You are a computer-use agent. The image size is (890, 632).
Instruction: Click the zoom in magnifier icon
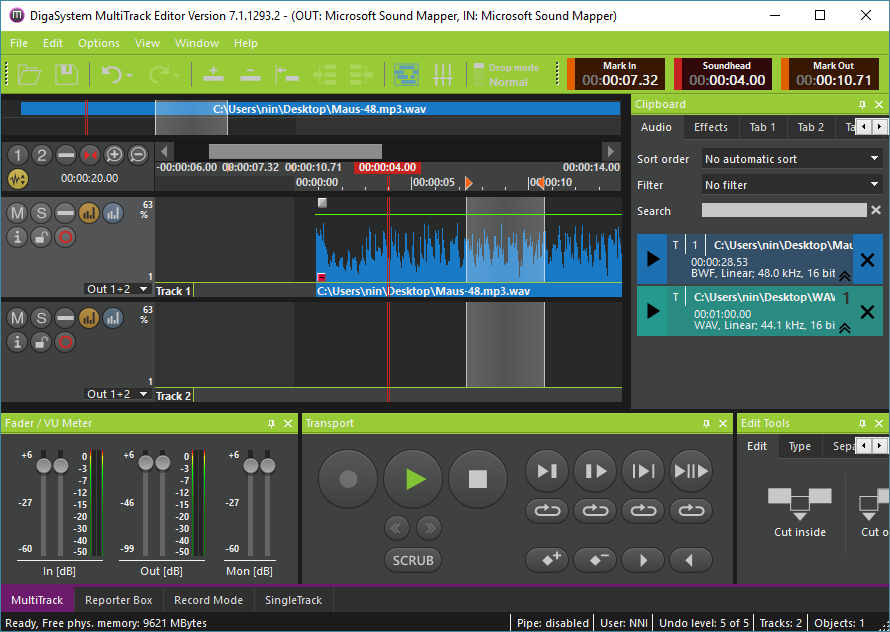(114, 154)
